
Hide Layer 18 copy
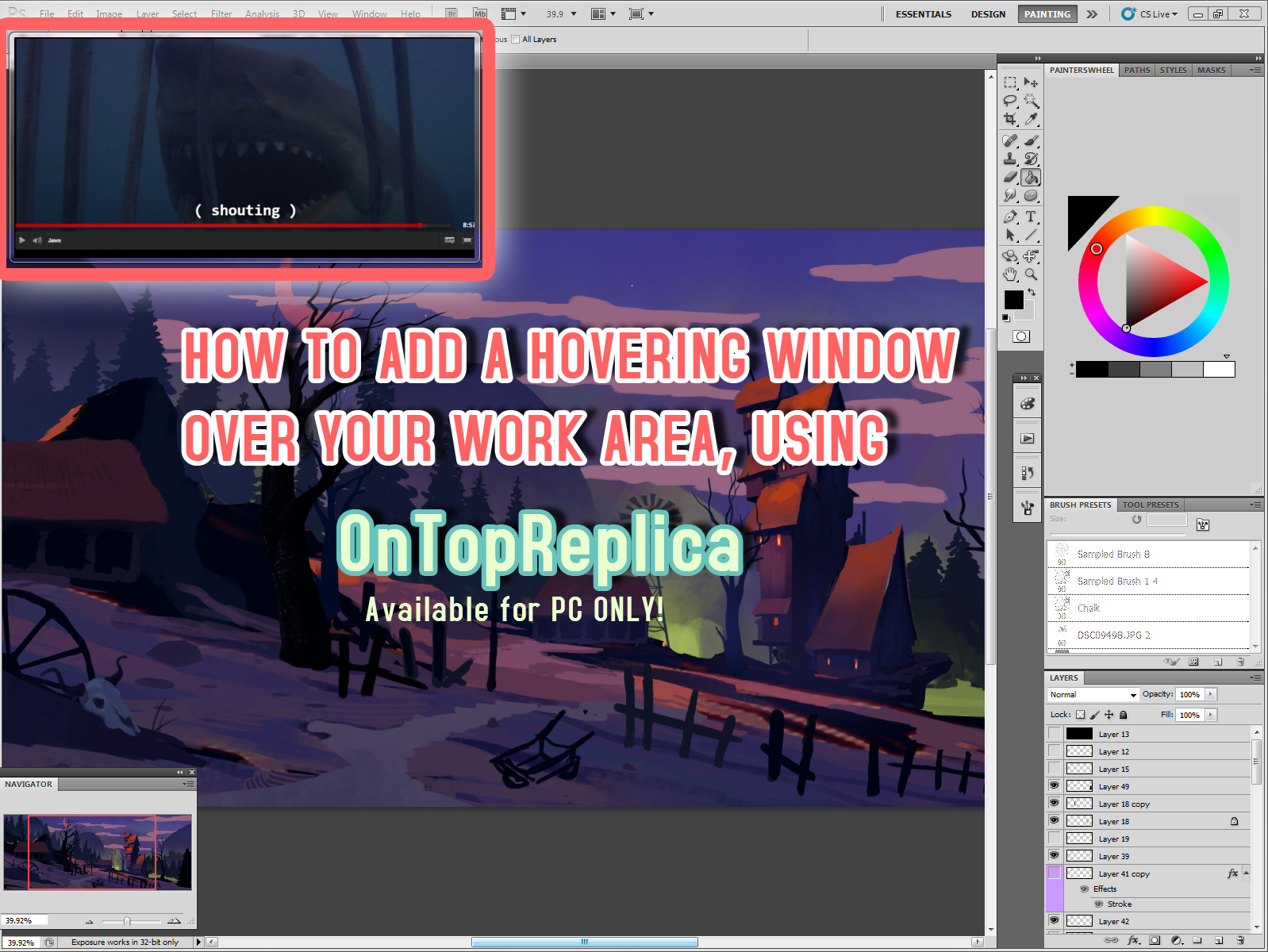(1054, 804)
